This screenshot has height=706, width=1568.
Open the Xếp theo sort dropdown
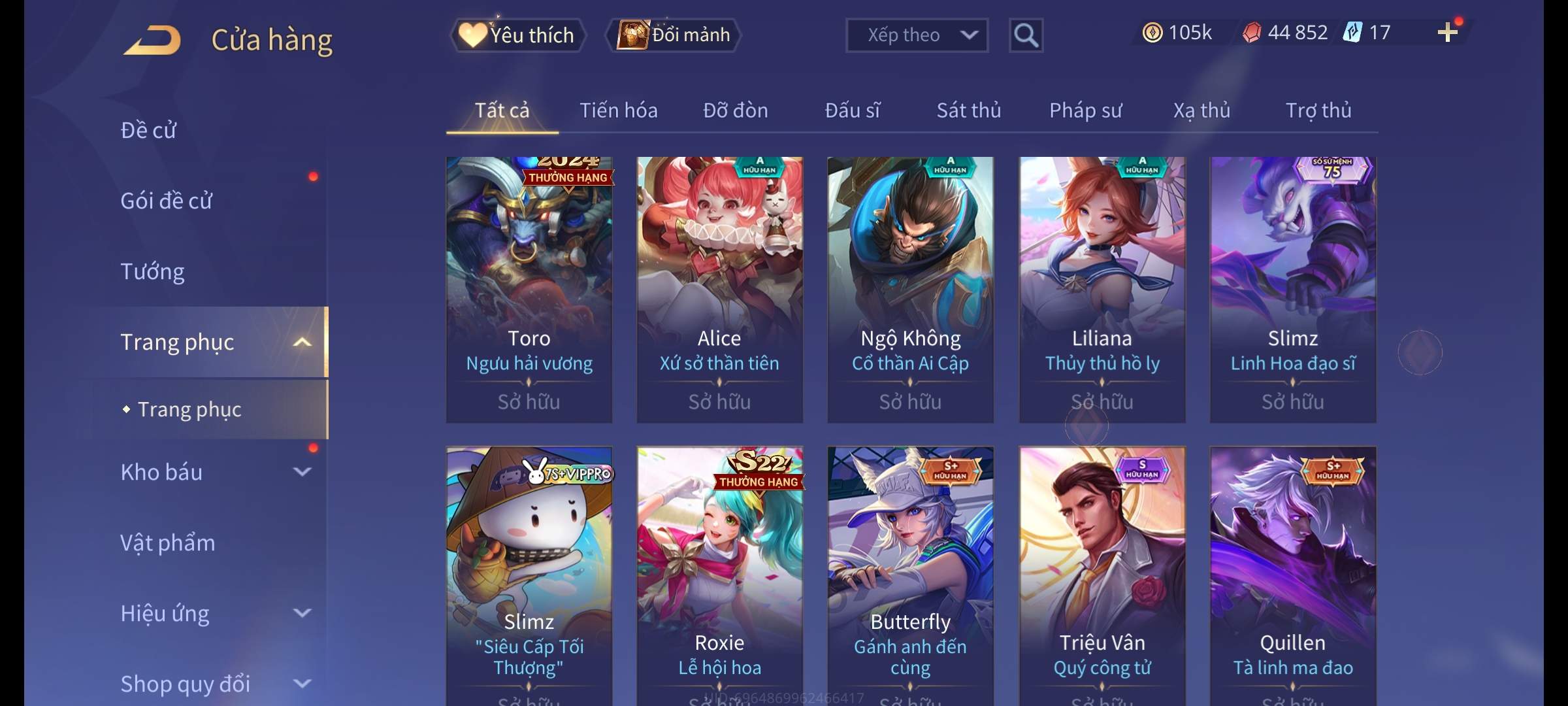tap(917, 35)
